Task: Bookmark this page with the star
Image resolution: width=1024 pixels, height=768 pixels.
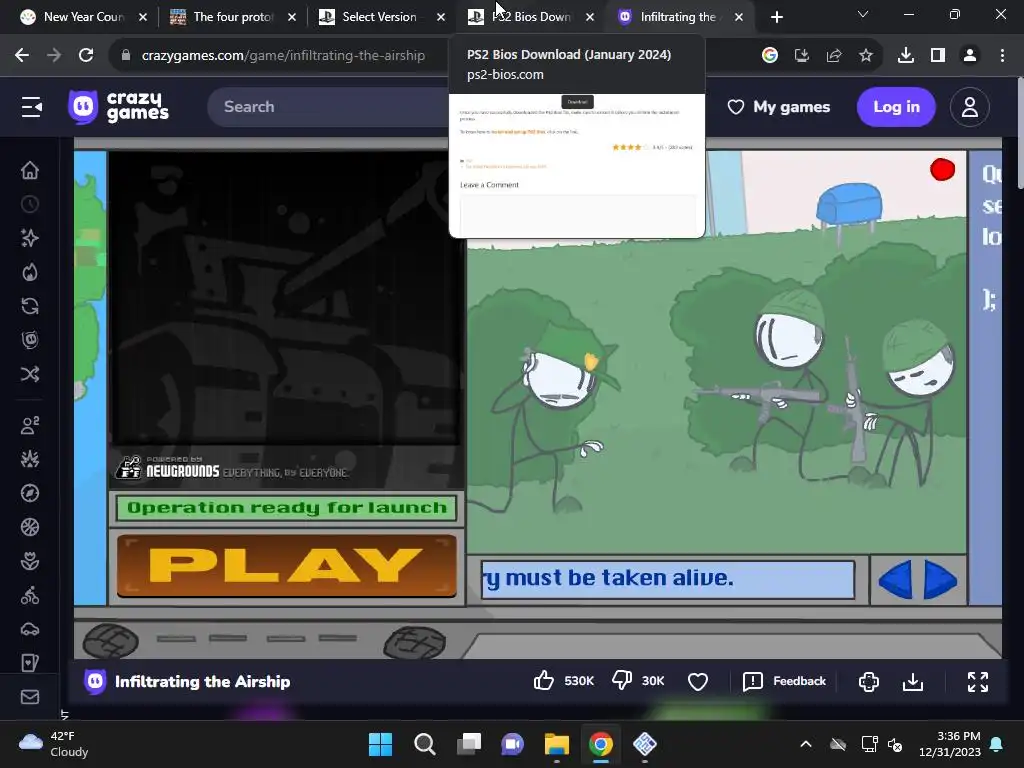Action: [866, 56]
